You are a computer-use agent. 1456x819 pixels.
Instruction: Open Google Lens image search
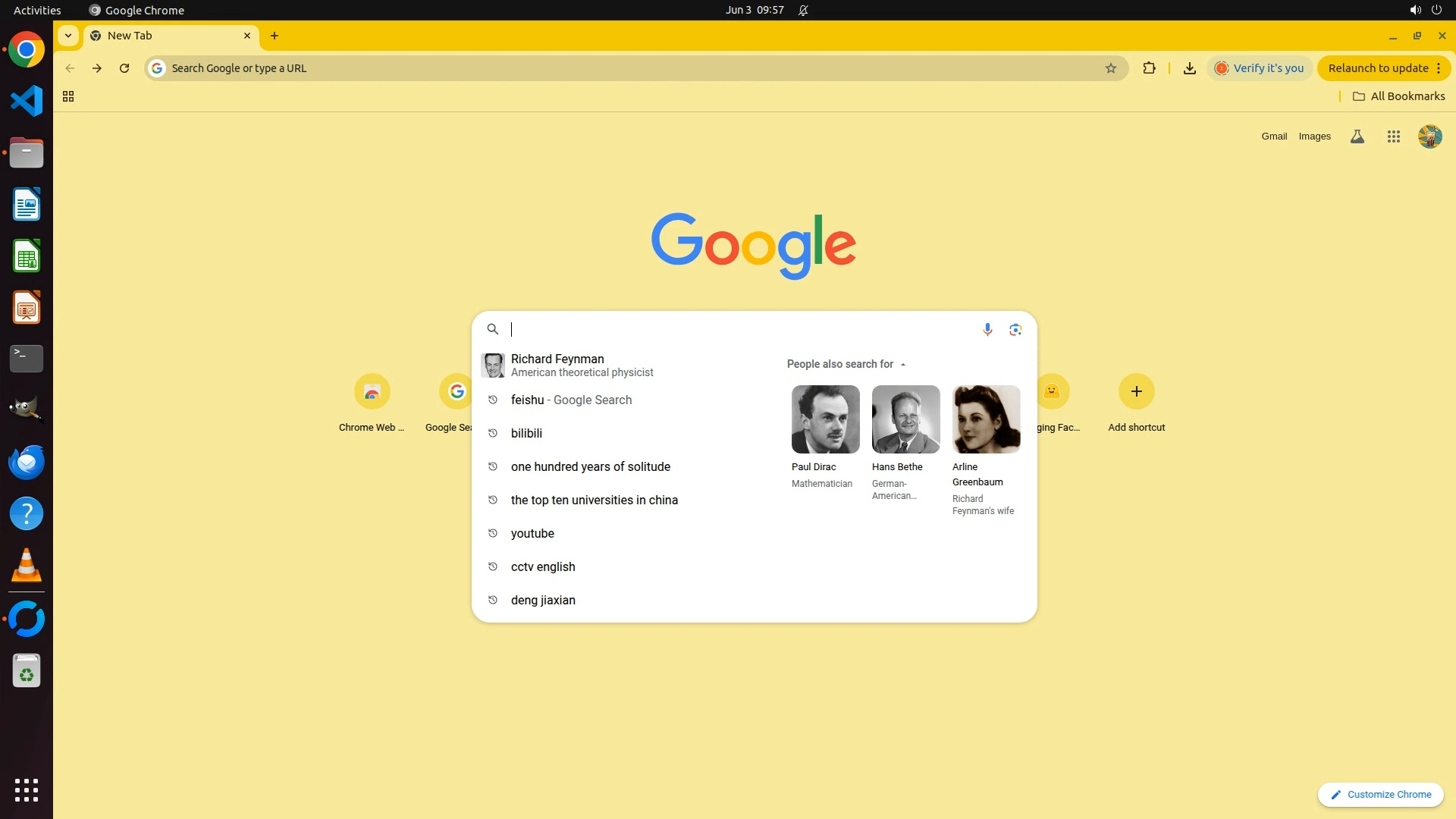pos(1015,329)
